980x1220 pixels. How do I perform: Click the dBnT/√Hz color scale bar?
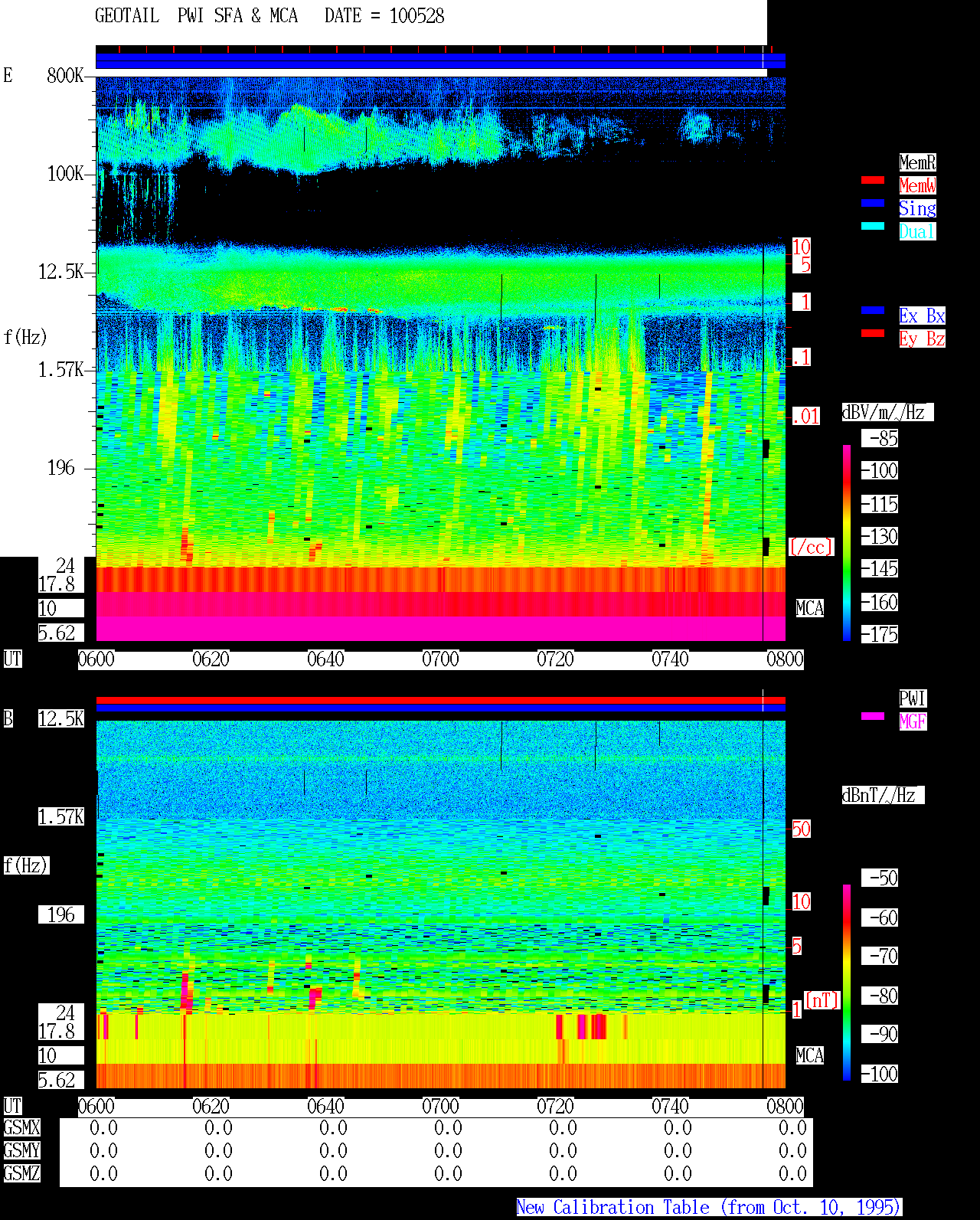pyautogui.click(x=847, y=983)
